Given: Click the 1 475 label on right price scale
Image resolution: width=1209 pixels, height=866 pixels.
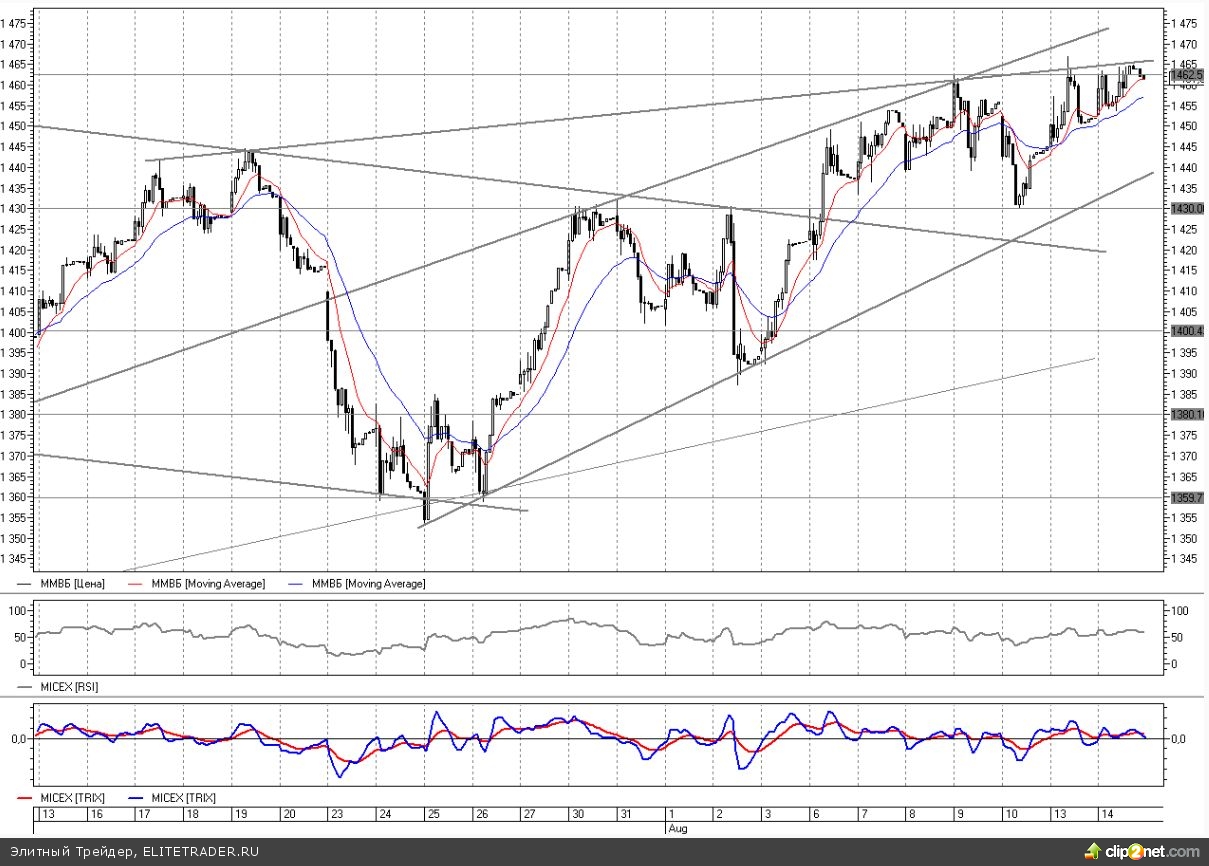Looking at the screenshot, I should click(1186, 23).
